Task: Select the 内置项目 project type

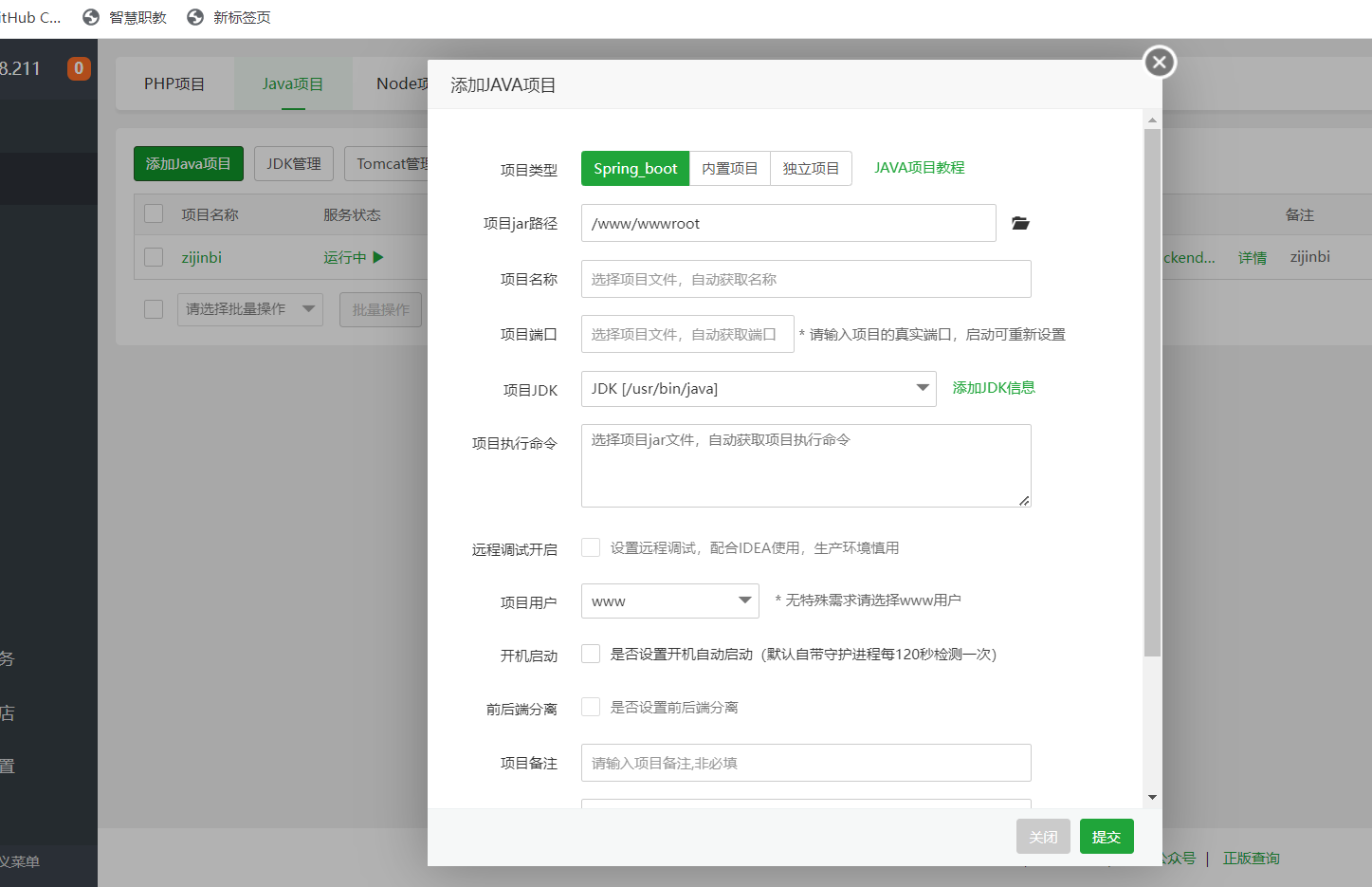Action: point(729,169)
